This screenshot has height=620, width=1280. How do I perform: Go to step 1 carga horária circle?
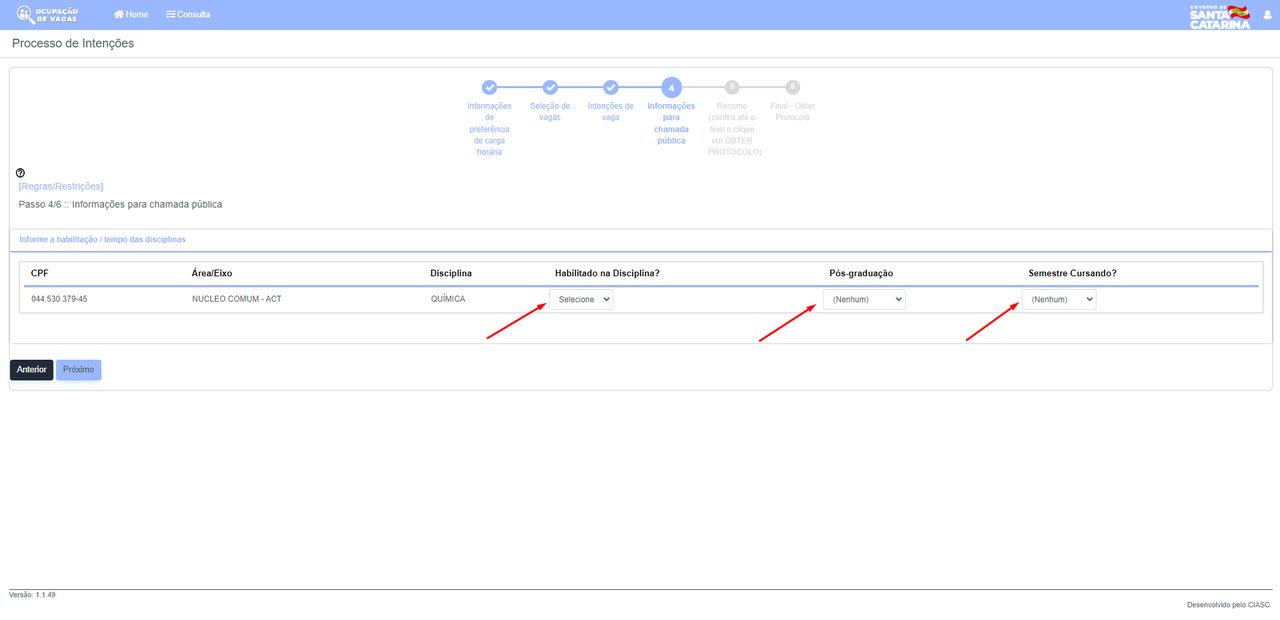[x=489, y=87]
